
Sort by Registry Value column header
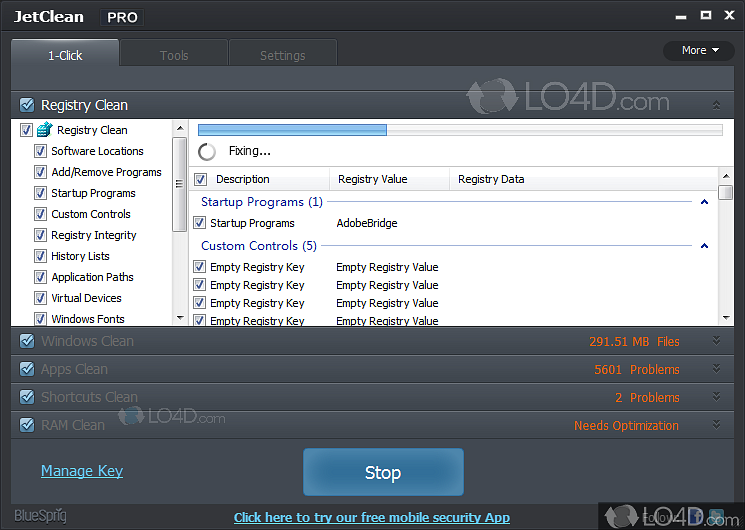(x=372, y=179)
